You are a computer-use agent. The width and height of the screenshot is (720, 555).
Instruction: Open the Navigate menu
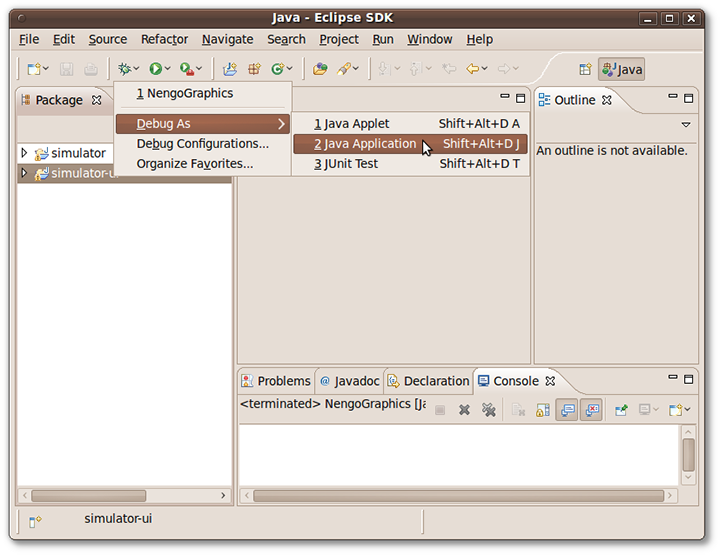(228, 39)
